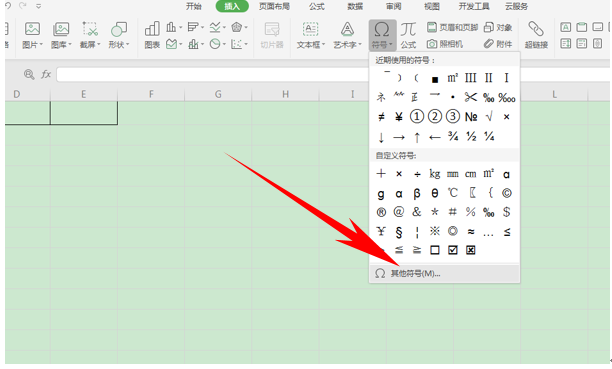Switch to the 开始 ribbon tab
Screen dimensions: 612x369
point(194,6)
